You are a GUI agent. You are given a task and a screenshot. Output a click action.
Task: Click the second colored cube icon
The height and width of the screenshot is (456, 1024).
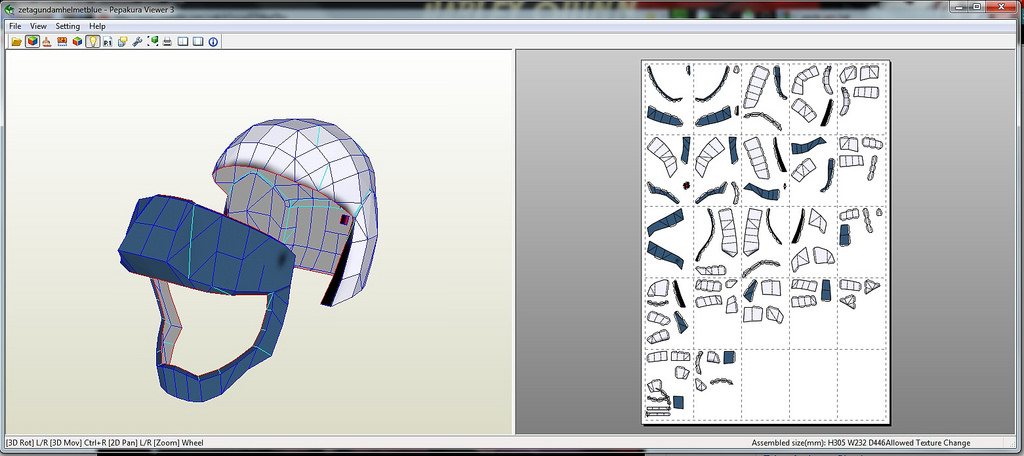click(78, 42)
